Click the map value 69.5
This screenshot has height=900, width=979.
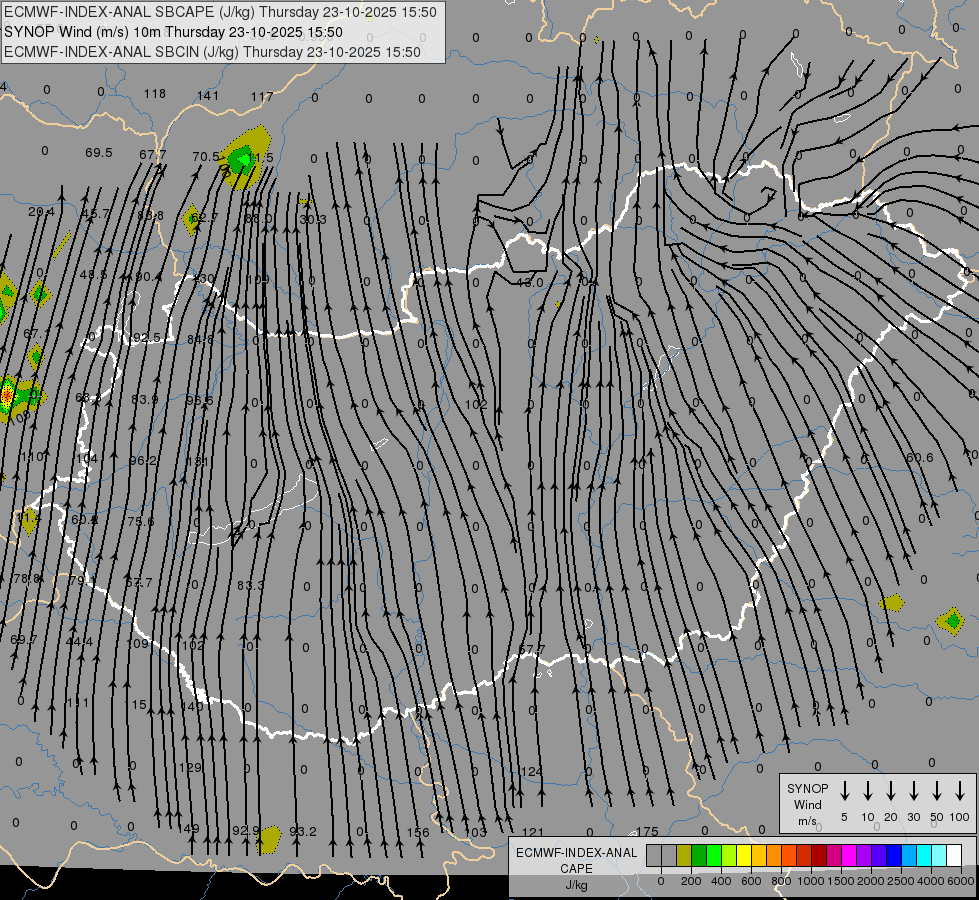click(99, 153)
